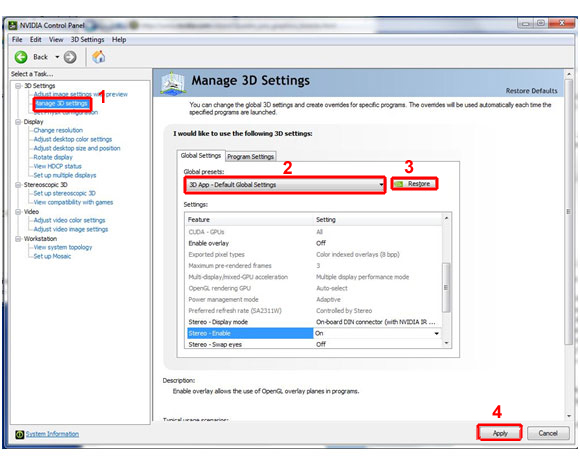Open View compatibility with games

[x=73, y=202]
